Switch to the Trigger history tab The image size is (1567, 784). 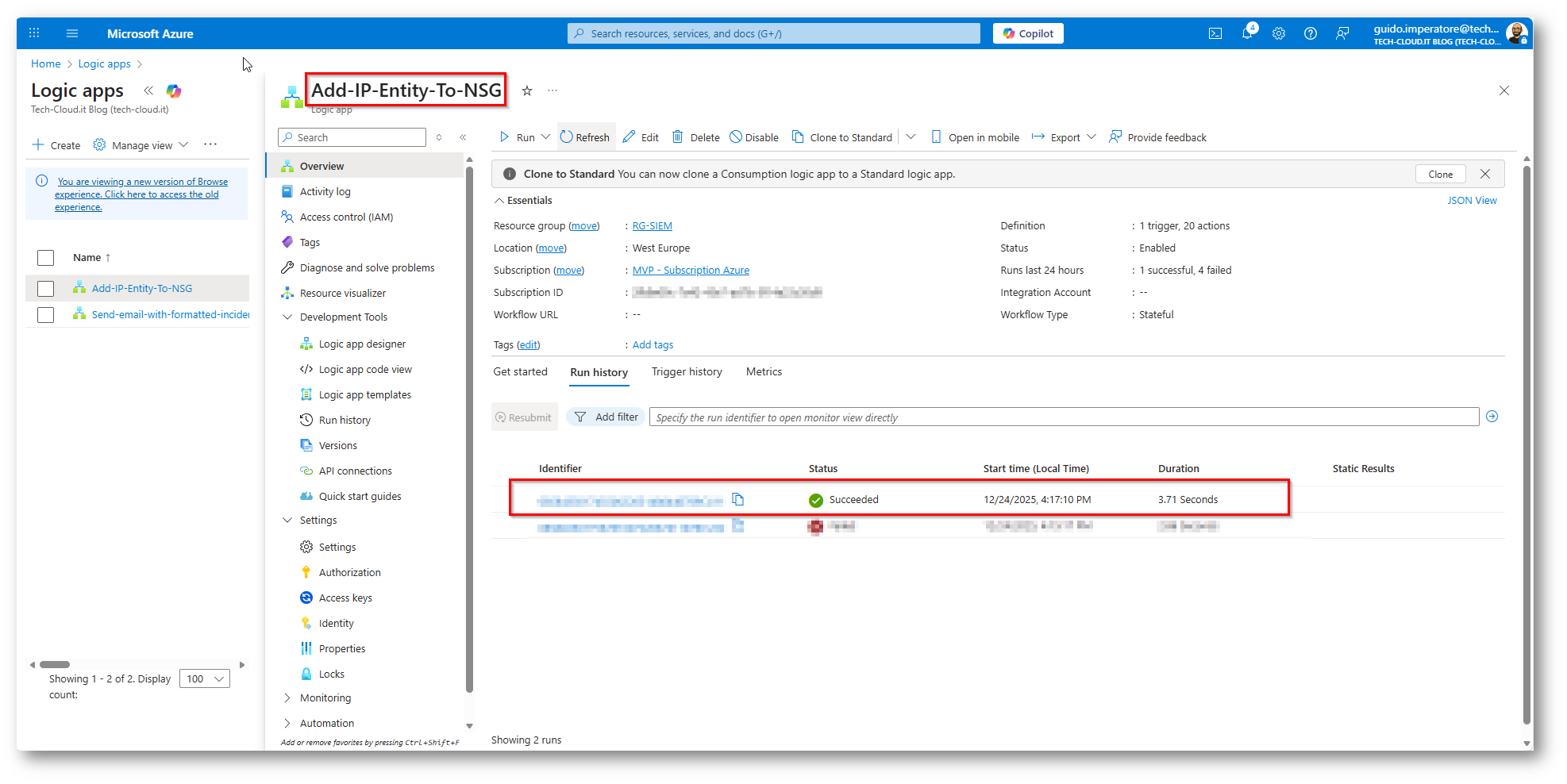[687, 372]
